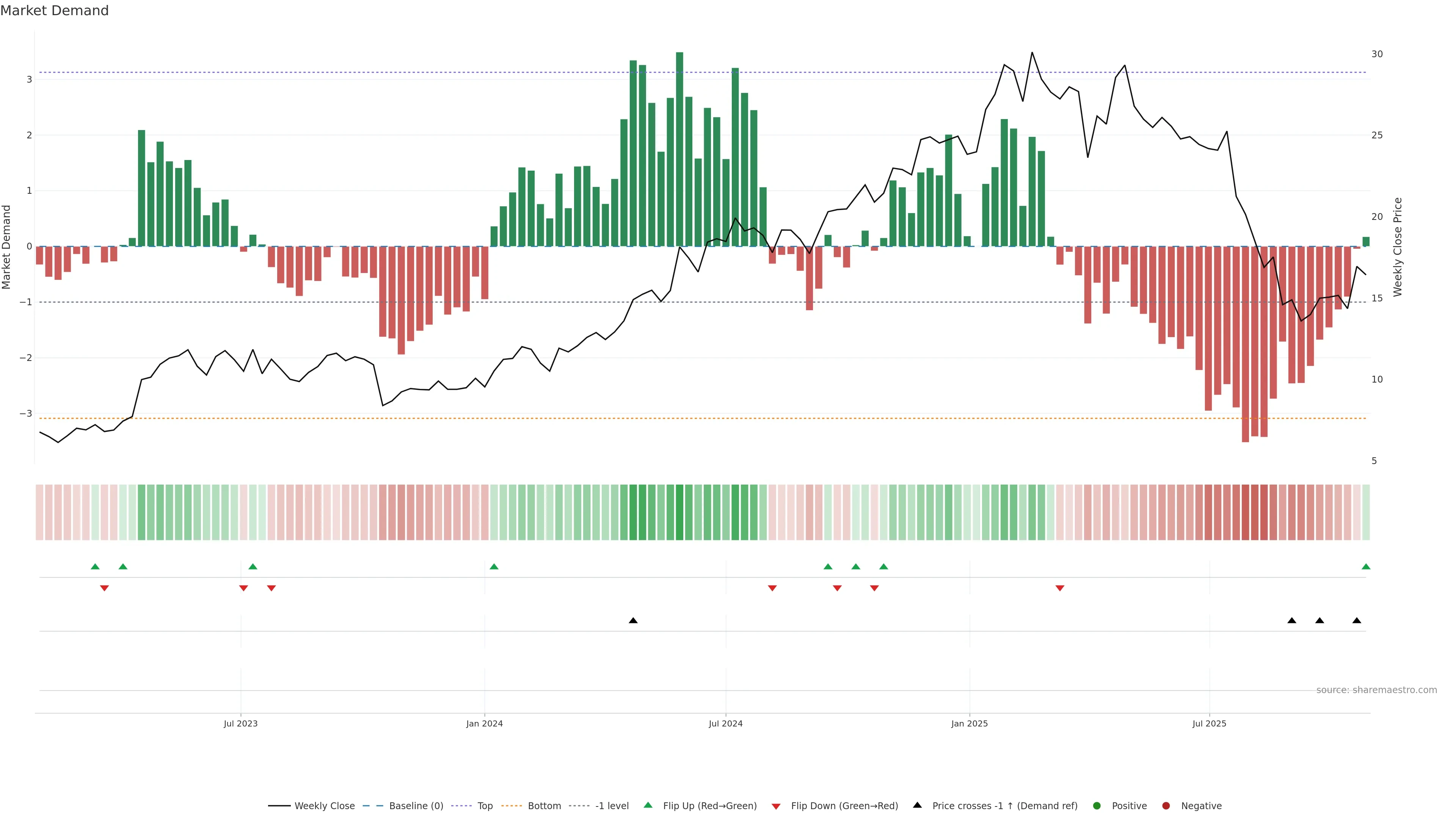Click the rightmost green flip-up triangle marker
Viewport: 1456px width, 819px height.
[1365, 566]
